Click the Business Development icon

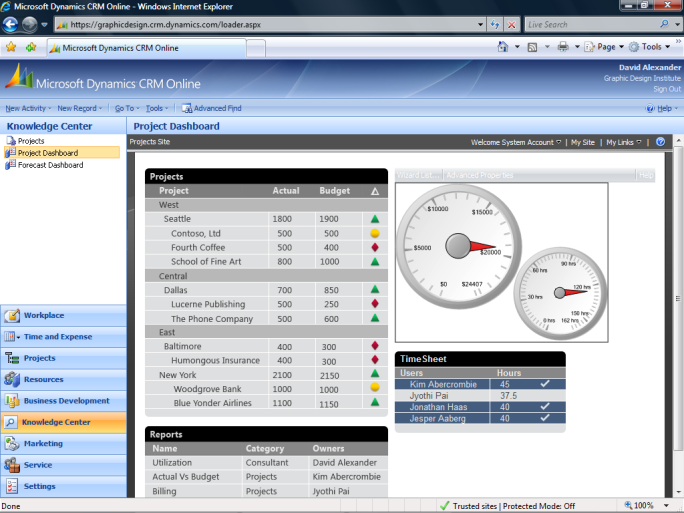point(12,400)
